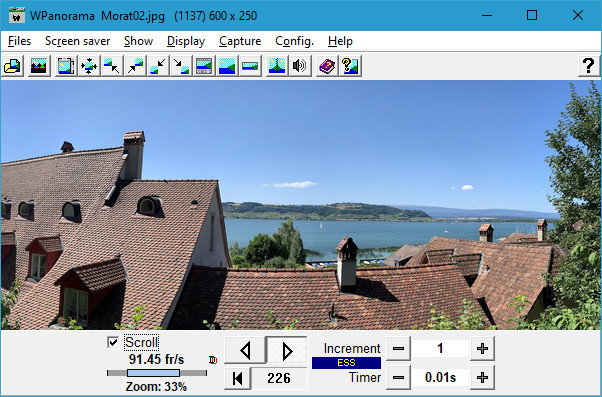The width and height of the screenshot is (602, 397).
Task: Click the center image icon with four arrows
Action: click(89, 66)
